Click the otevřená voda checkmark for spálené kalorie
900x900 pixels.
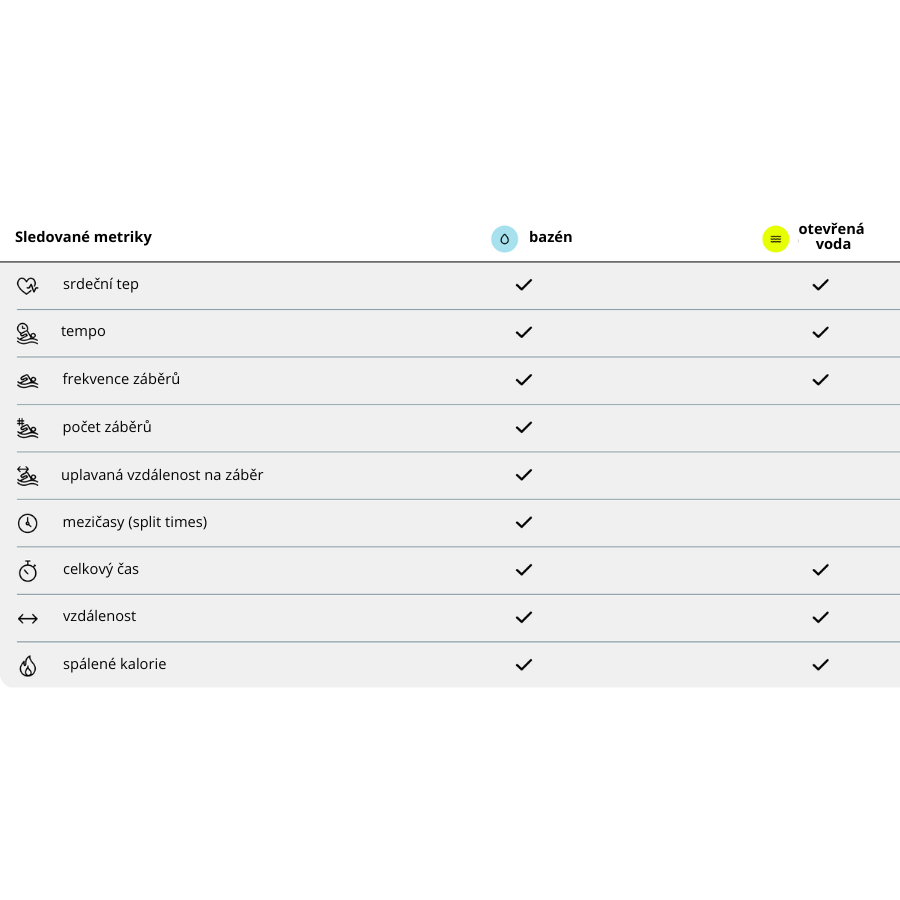tap(820, 665)
